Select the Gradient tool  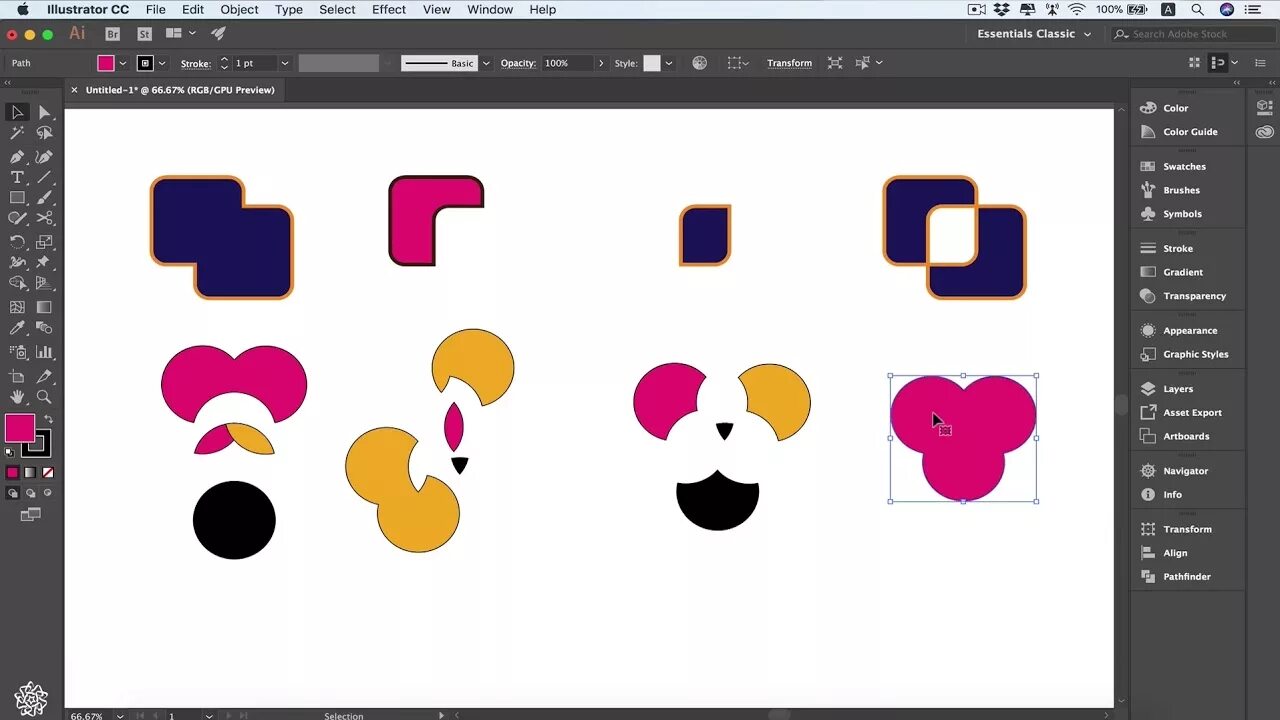[44, 307]
